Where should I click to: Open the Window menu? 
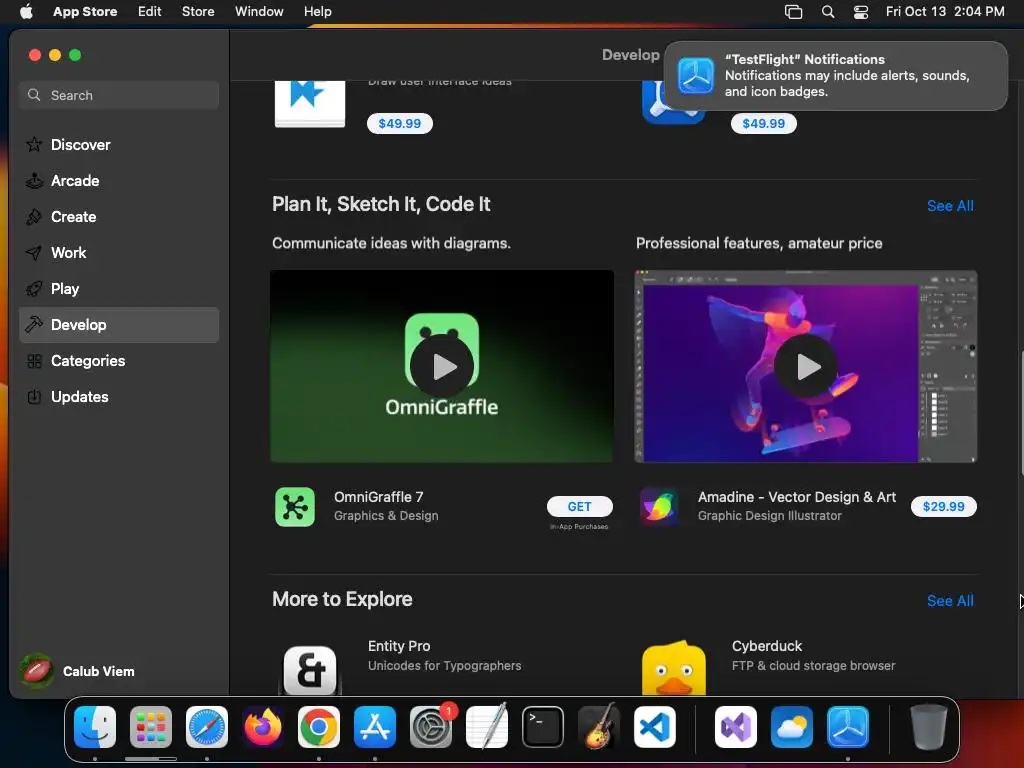pos(259,11)
